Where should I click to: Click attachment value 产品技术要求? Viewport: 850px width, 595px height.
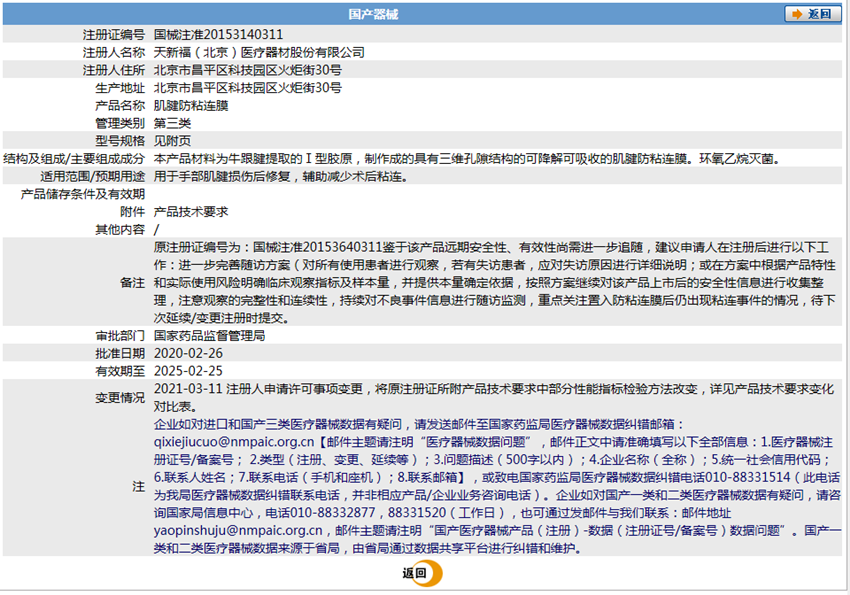pyautogui.click(x=191, y=212)
